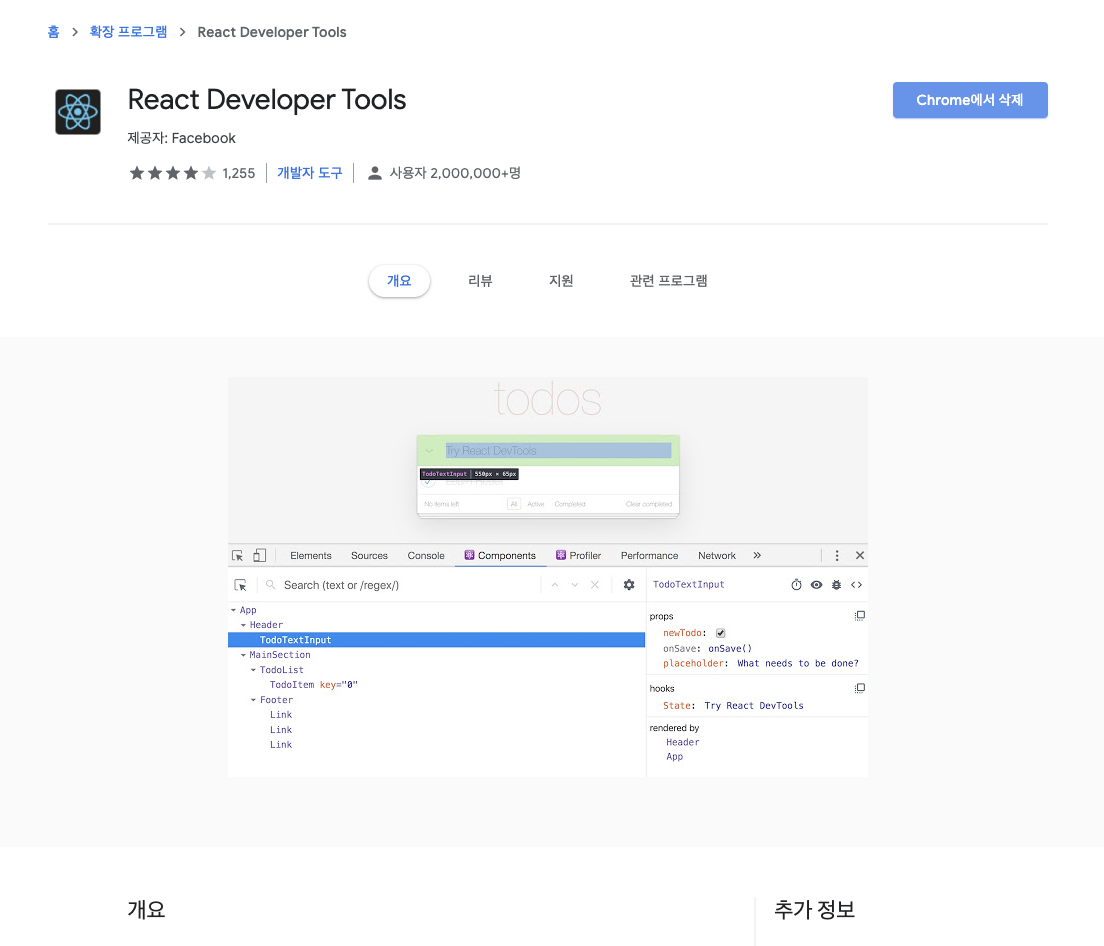Collapse the MainSection tree node

[244, 655]
